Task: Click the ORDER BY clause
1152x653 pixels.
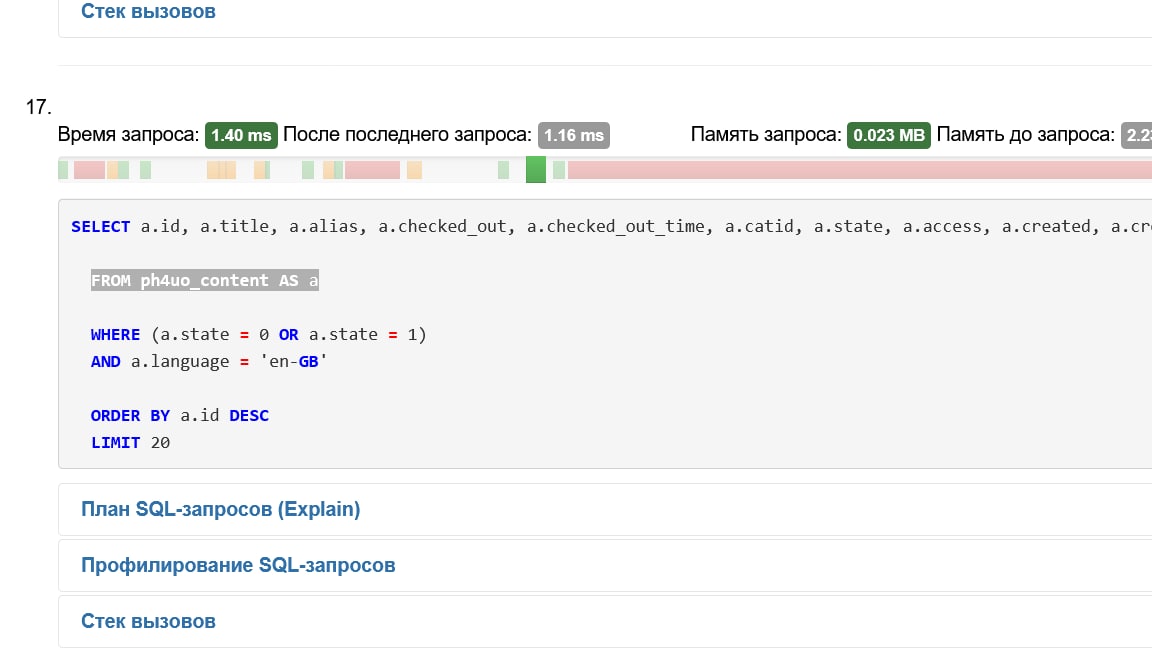Action: coord(130,416)
